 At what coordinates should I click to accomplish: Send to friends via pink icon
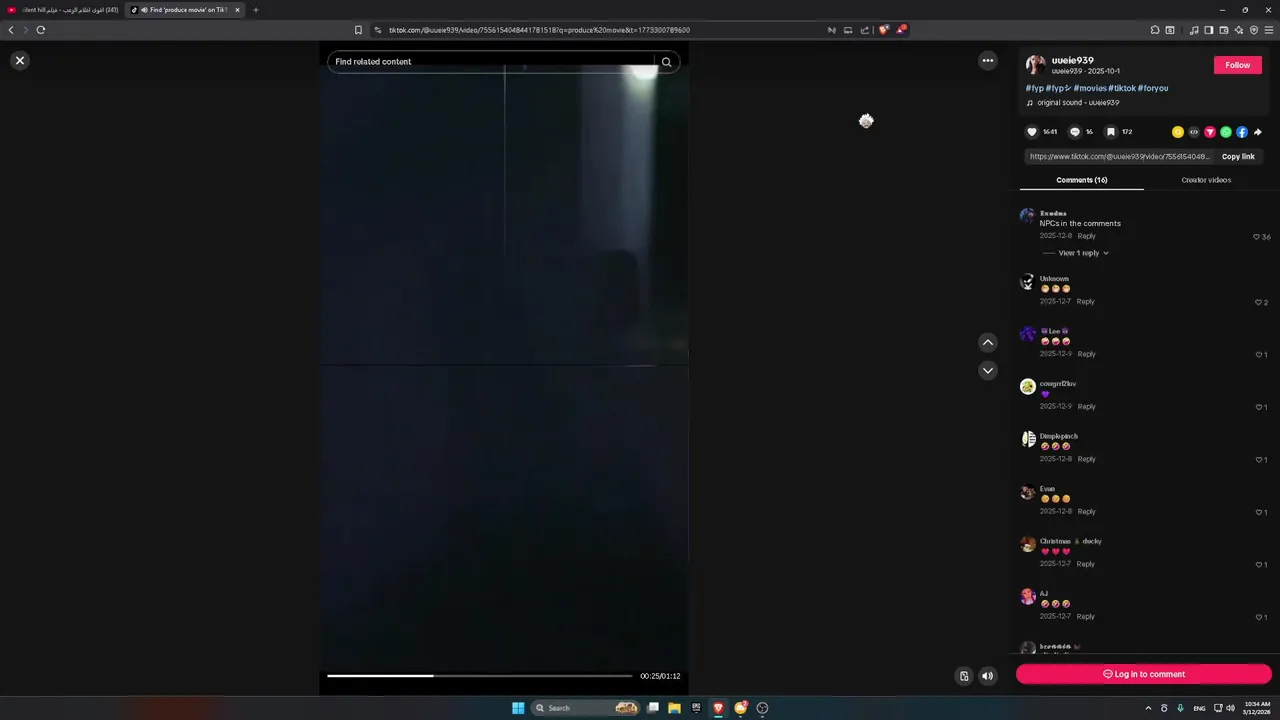click(1210, 132)
